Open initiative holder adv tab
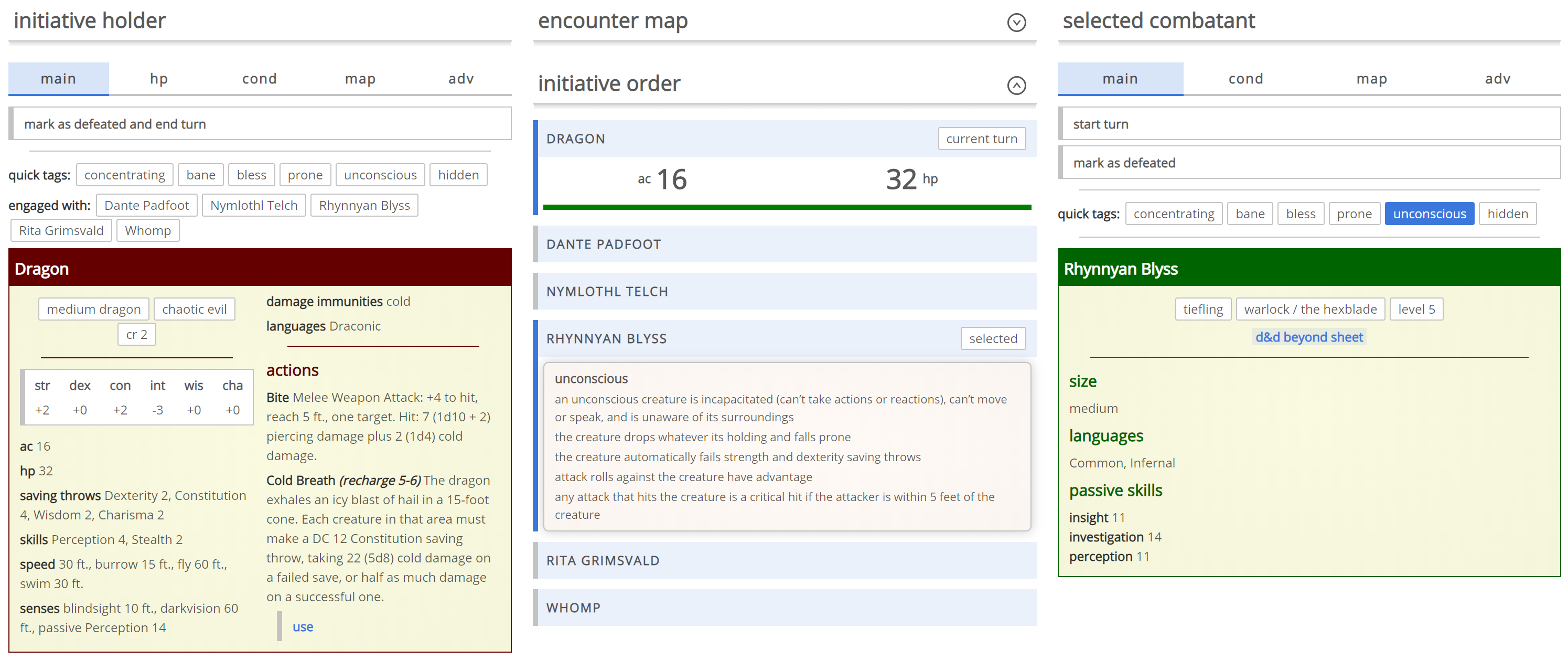The width and height of the screenshot is (1568, 660). click(x=461, y=79)
